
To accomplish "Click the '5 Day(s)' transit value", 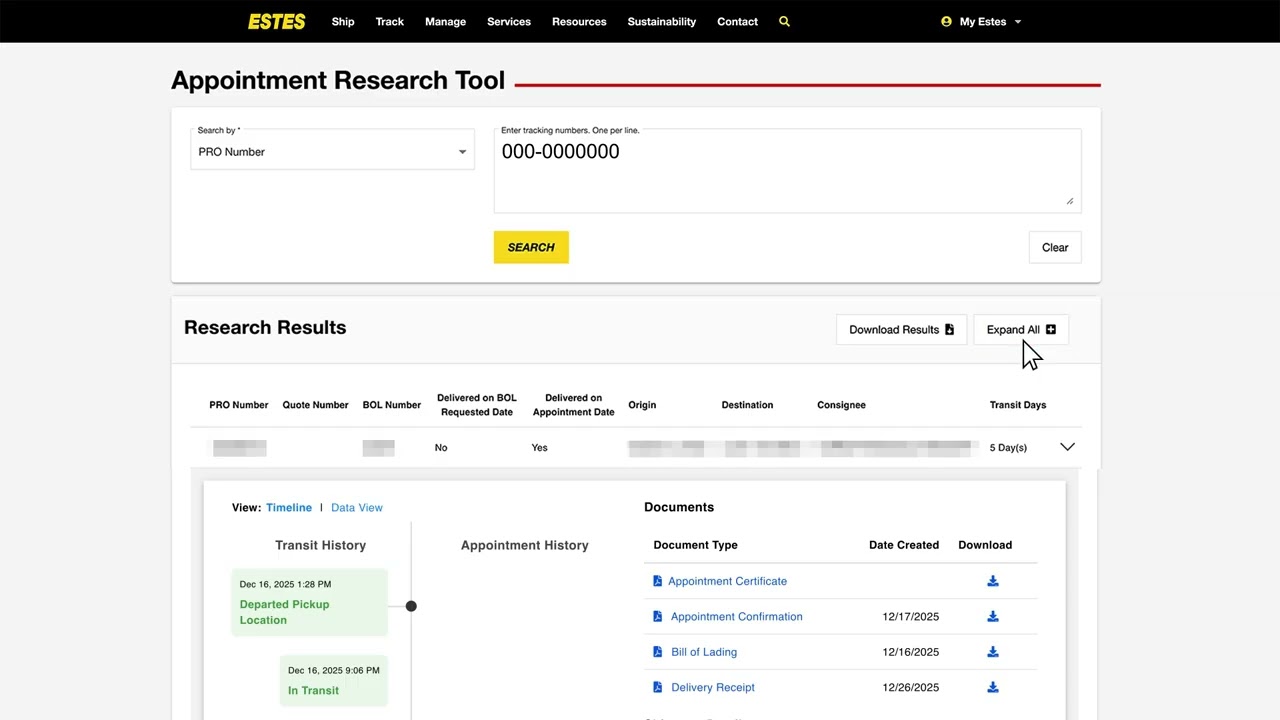I will point(1008,448).
